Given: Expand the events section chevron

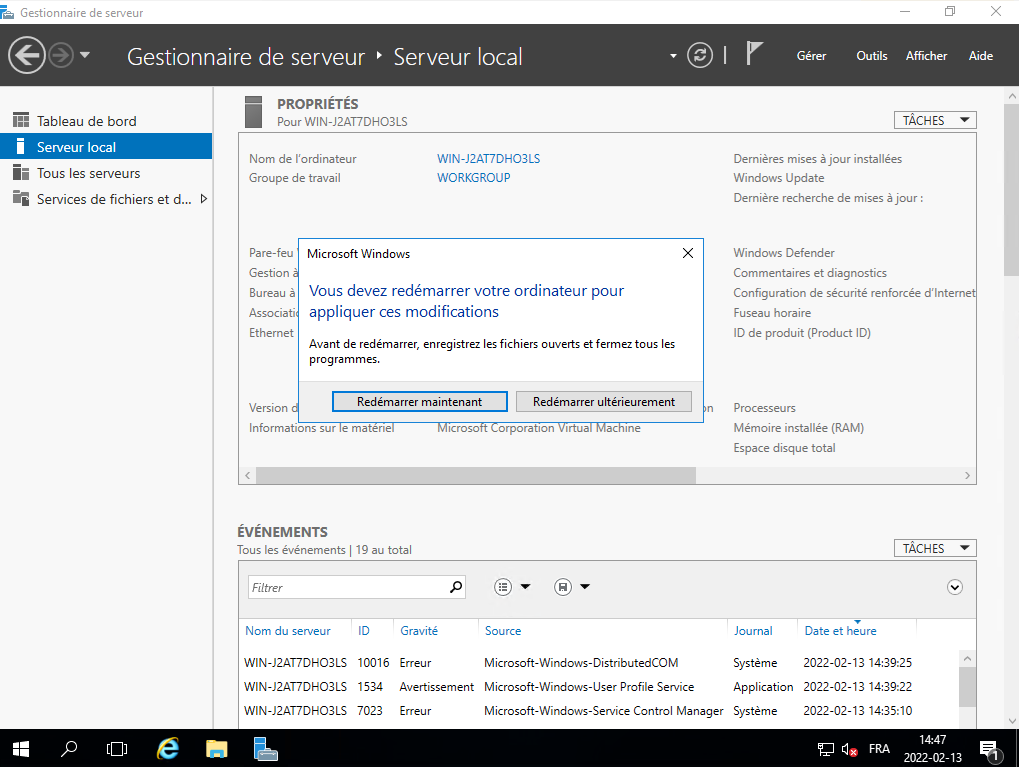Looking at the screenshot, I should point(955,587).
